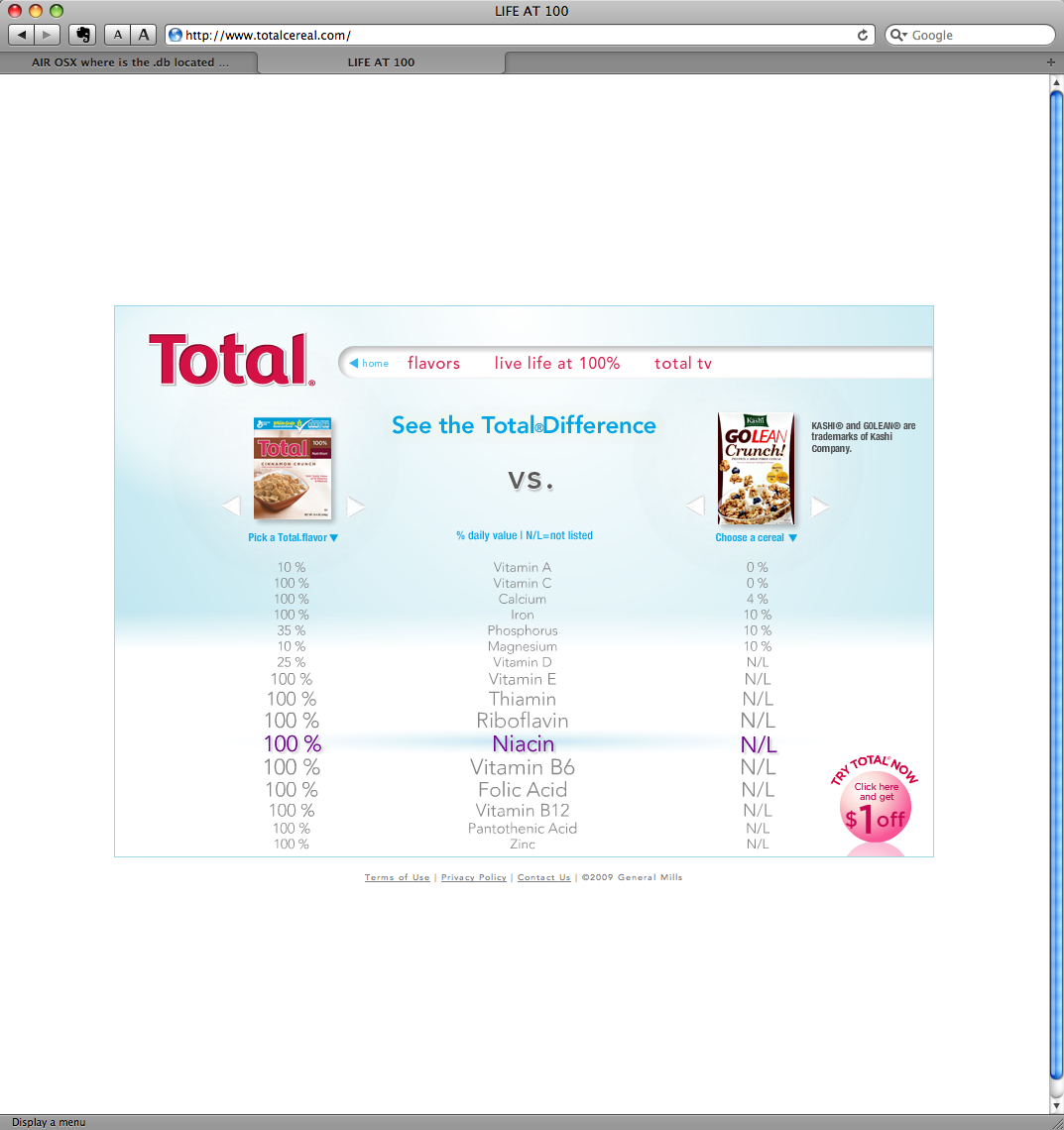Image resolution: width=1064 pixels, height=1130 pixels.
Task: Click the Vitamin B12 row label
Action: (523, 811)
